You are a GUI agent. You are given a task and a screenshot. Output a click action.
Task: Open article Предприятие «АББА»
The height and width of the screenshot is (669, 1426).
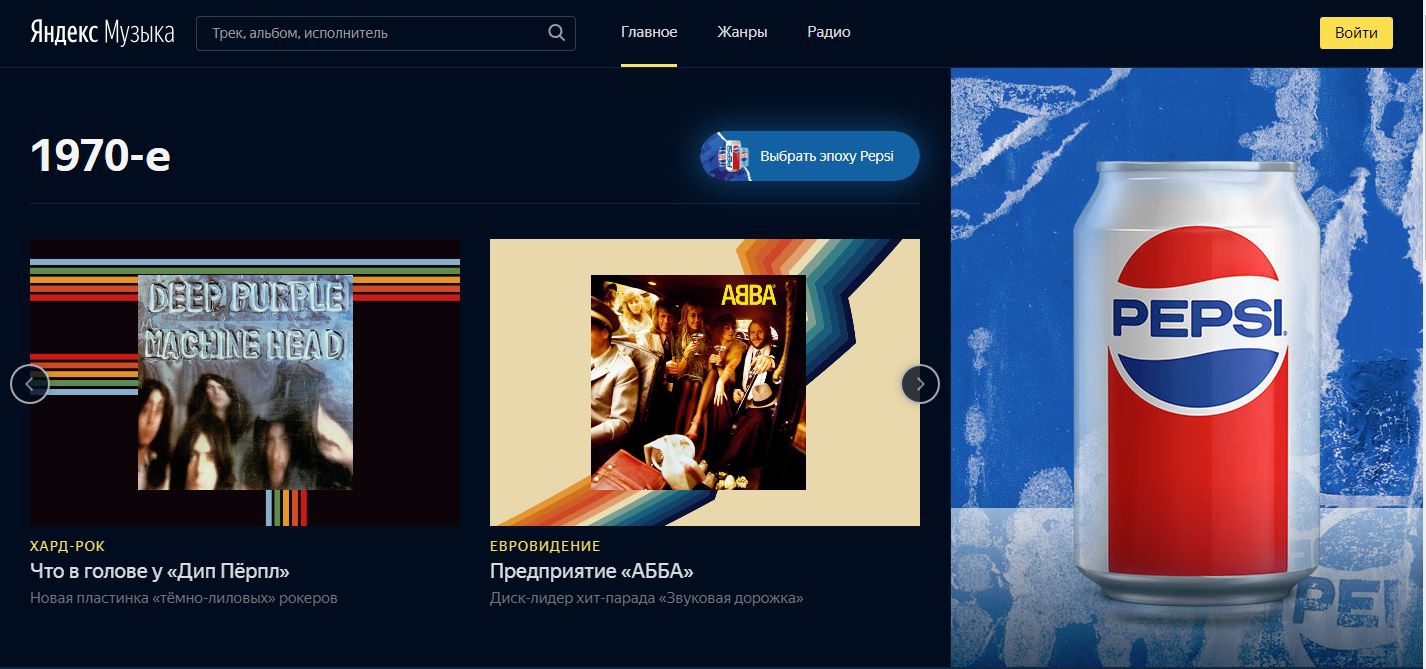point(592,571)
